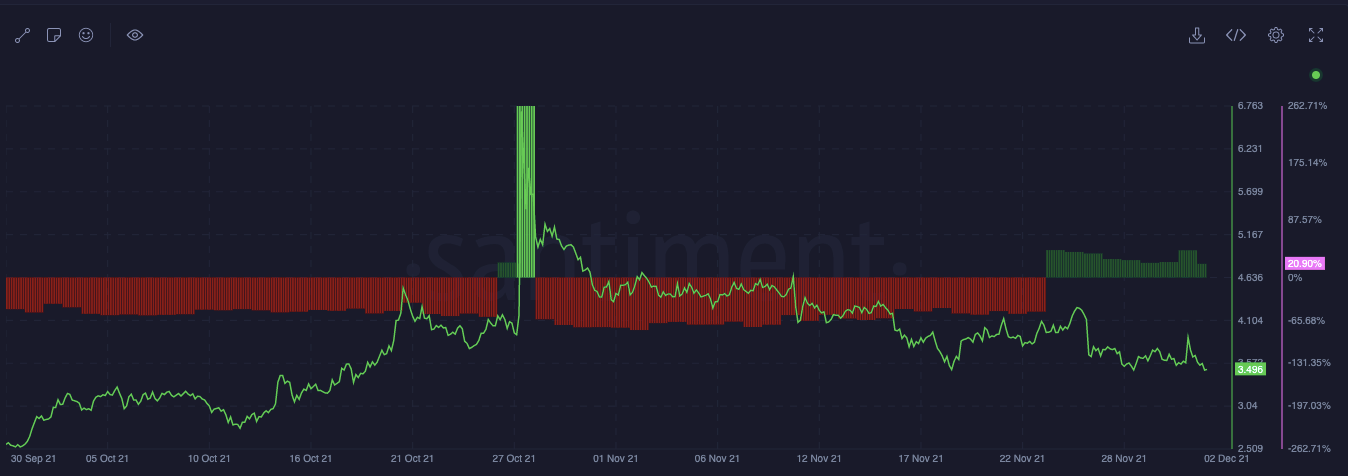Viewport: 1348px width, 476px height.
Task: Click the 0% baseline axis label
Action: 1295,277
